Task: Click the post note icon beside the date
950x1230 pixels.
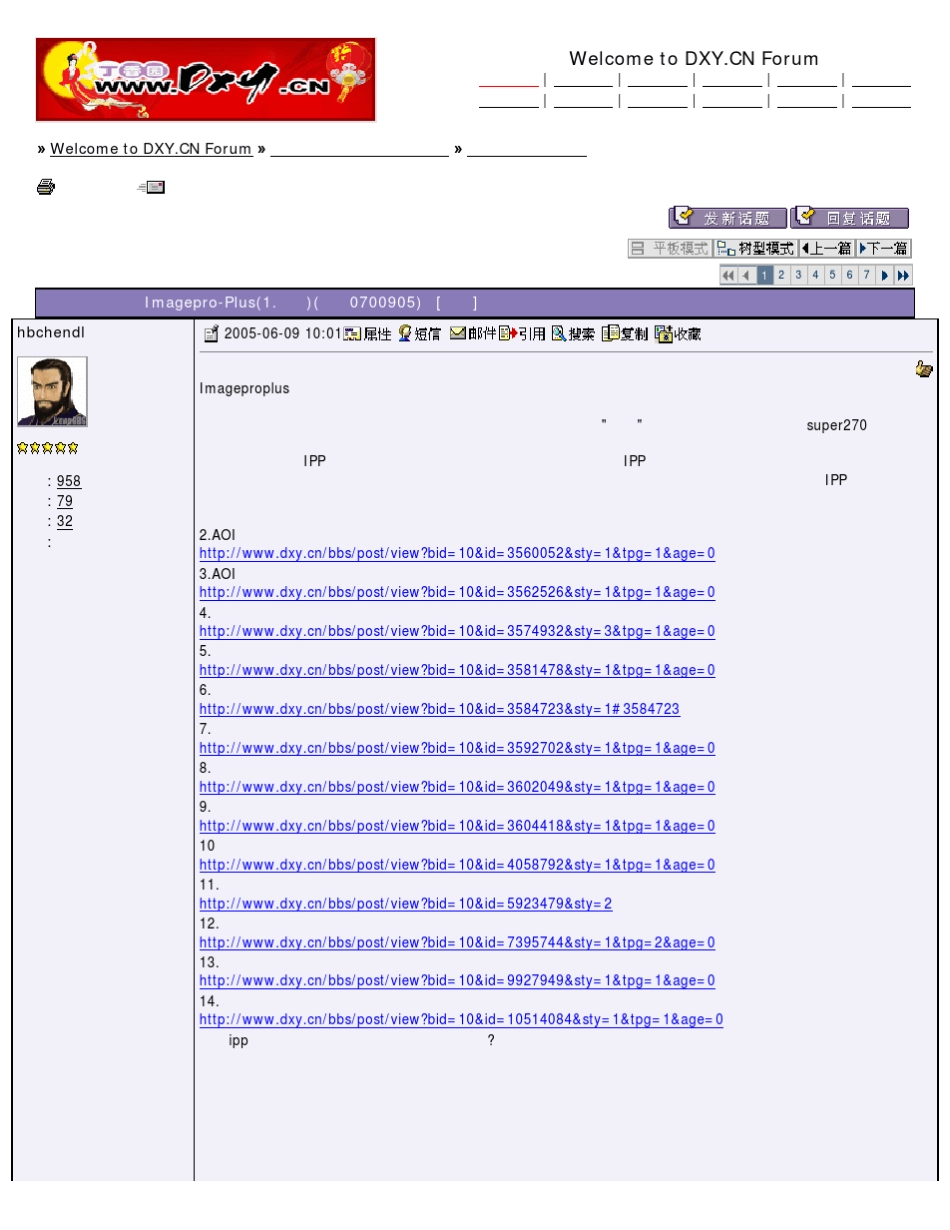Action: [211, 334]
